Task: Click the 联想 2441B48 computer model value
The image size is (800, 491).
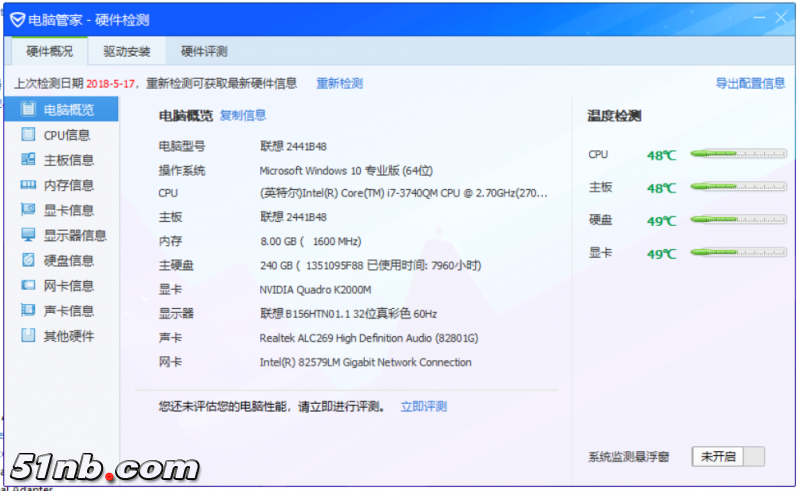Action: (x=293, y=146)
